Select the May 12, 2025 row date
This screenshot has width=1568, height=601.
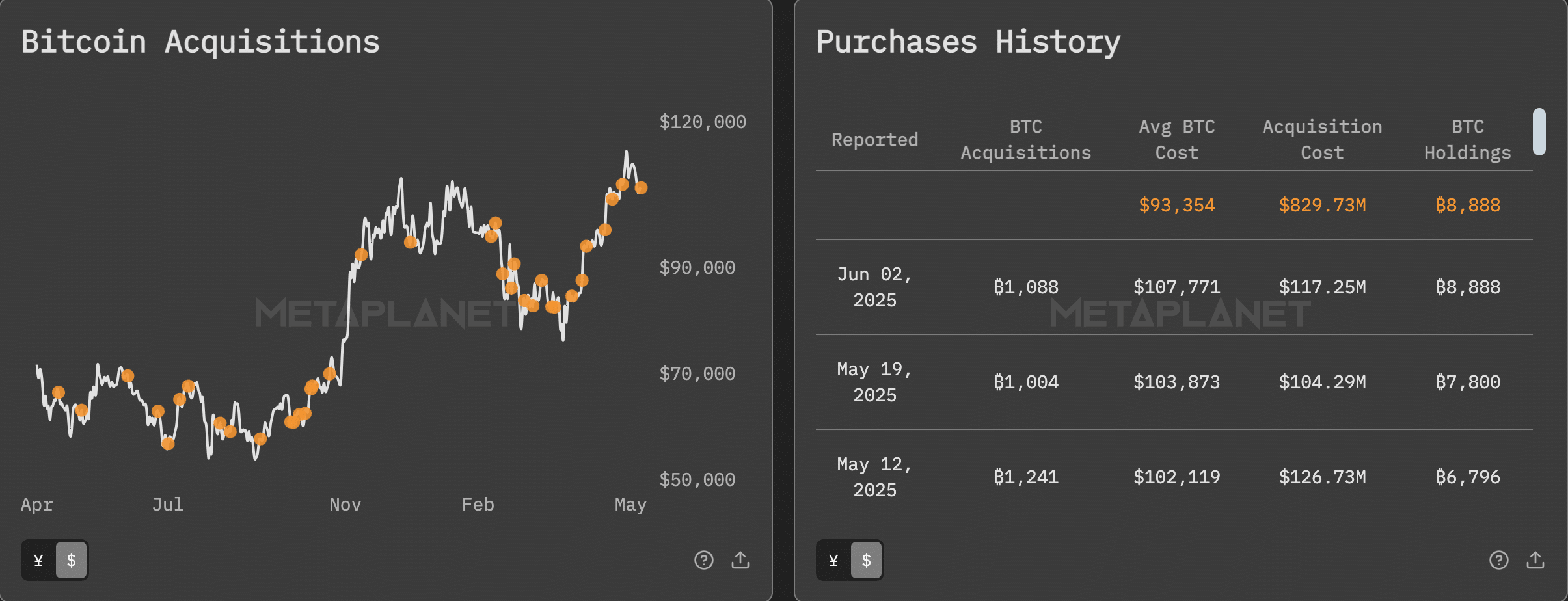[x=874, y=477]
